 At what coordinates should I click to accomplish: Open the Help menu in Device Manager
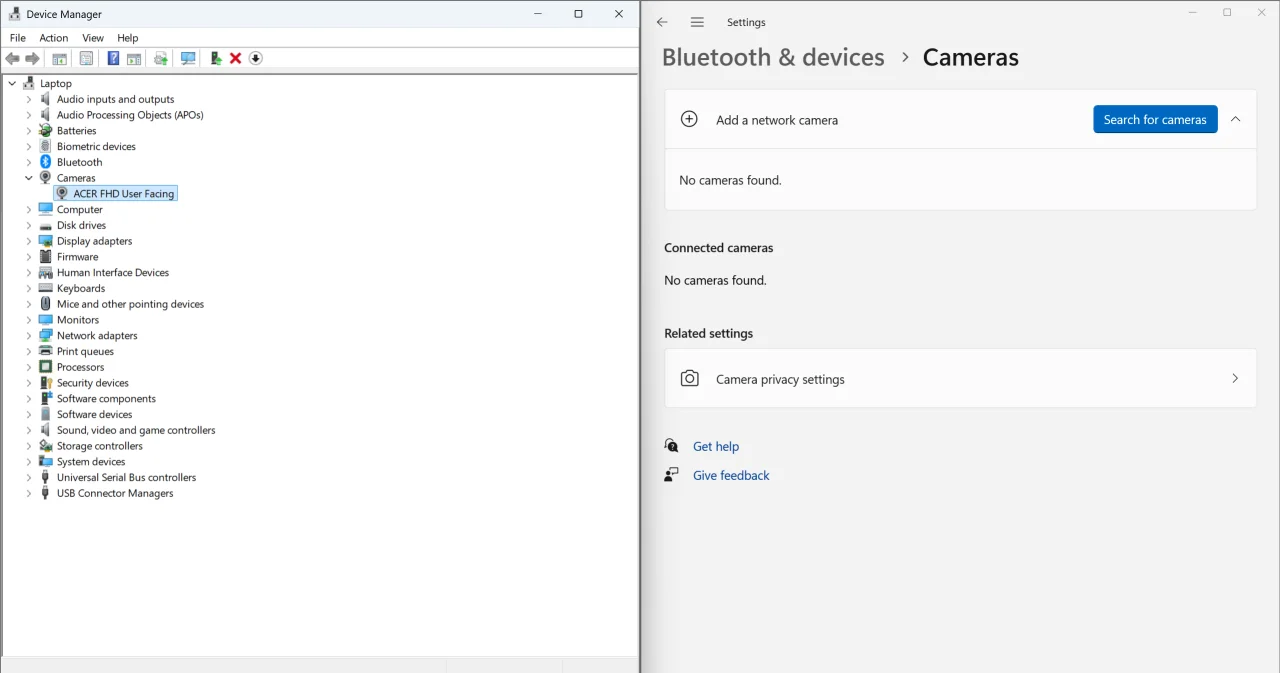[128, 38]
